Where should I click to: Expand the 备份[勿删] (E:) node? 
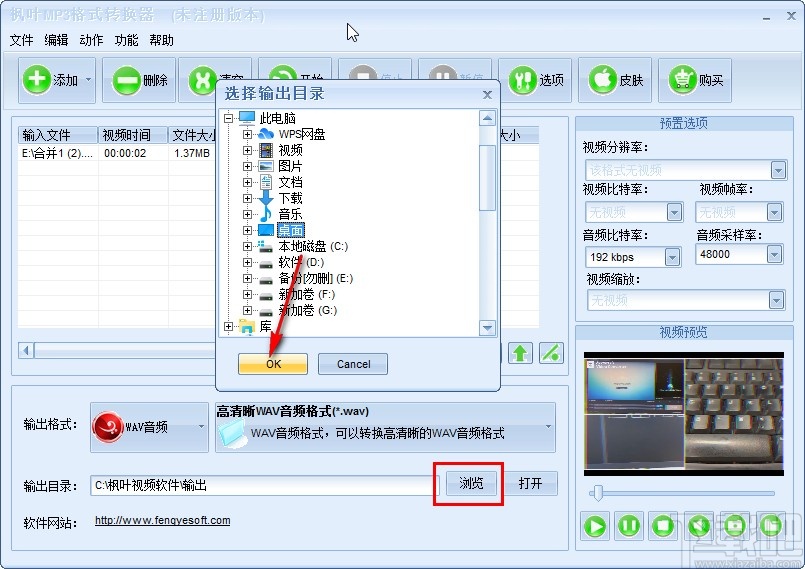(247, 278)
